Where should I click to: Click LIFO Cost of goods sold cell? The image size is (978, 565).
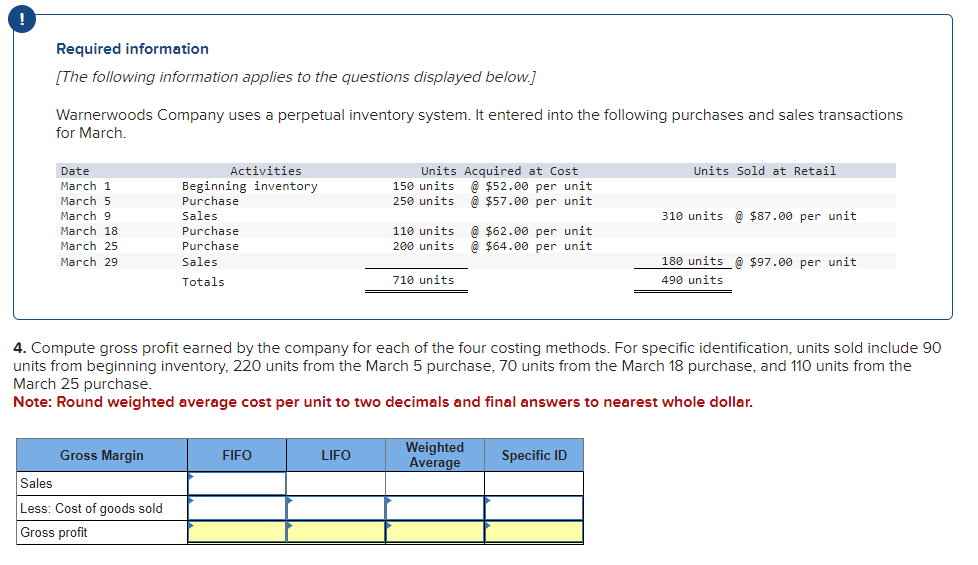[336, 508]
